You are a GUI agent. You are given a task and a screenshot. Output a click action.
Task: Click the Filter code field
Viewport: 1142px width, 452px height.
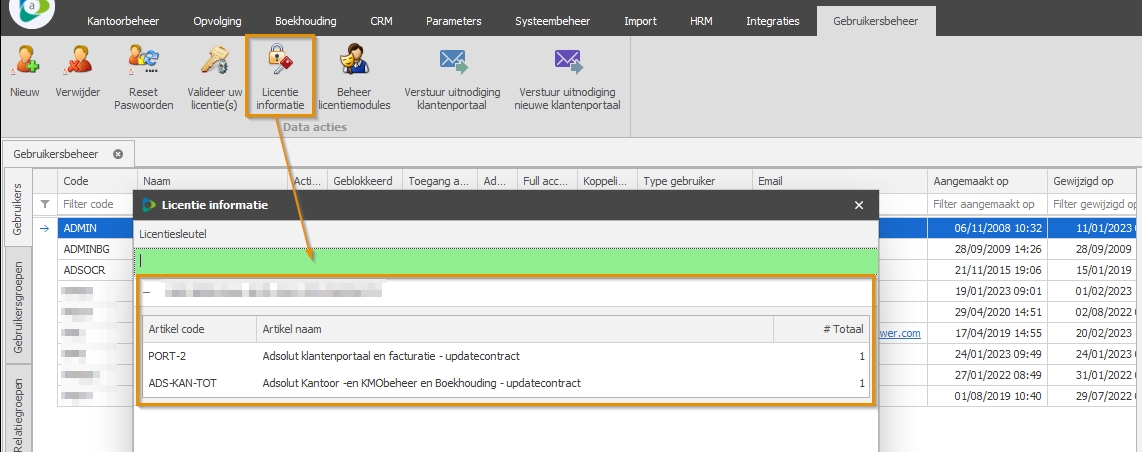coord(96,204)
